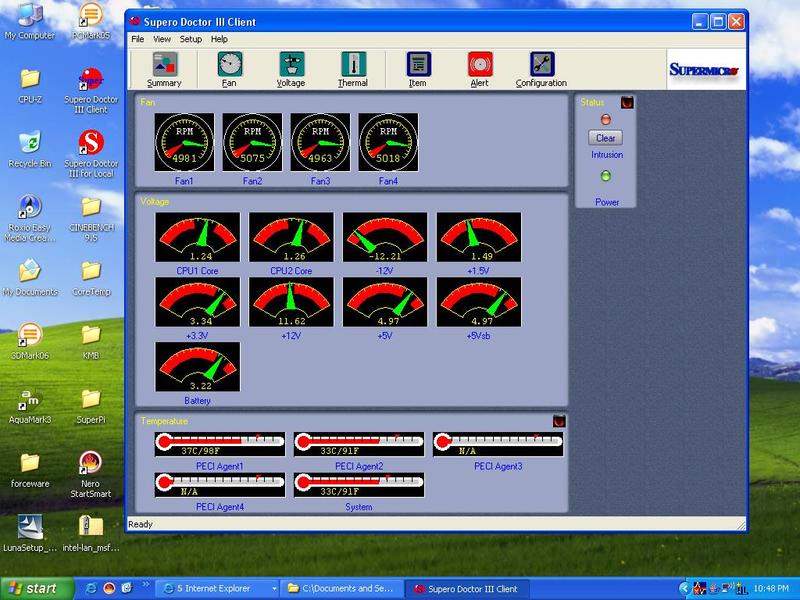Open the Configuration toolbar icon

[x=541, y=69]
